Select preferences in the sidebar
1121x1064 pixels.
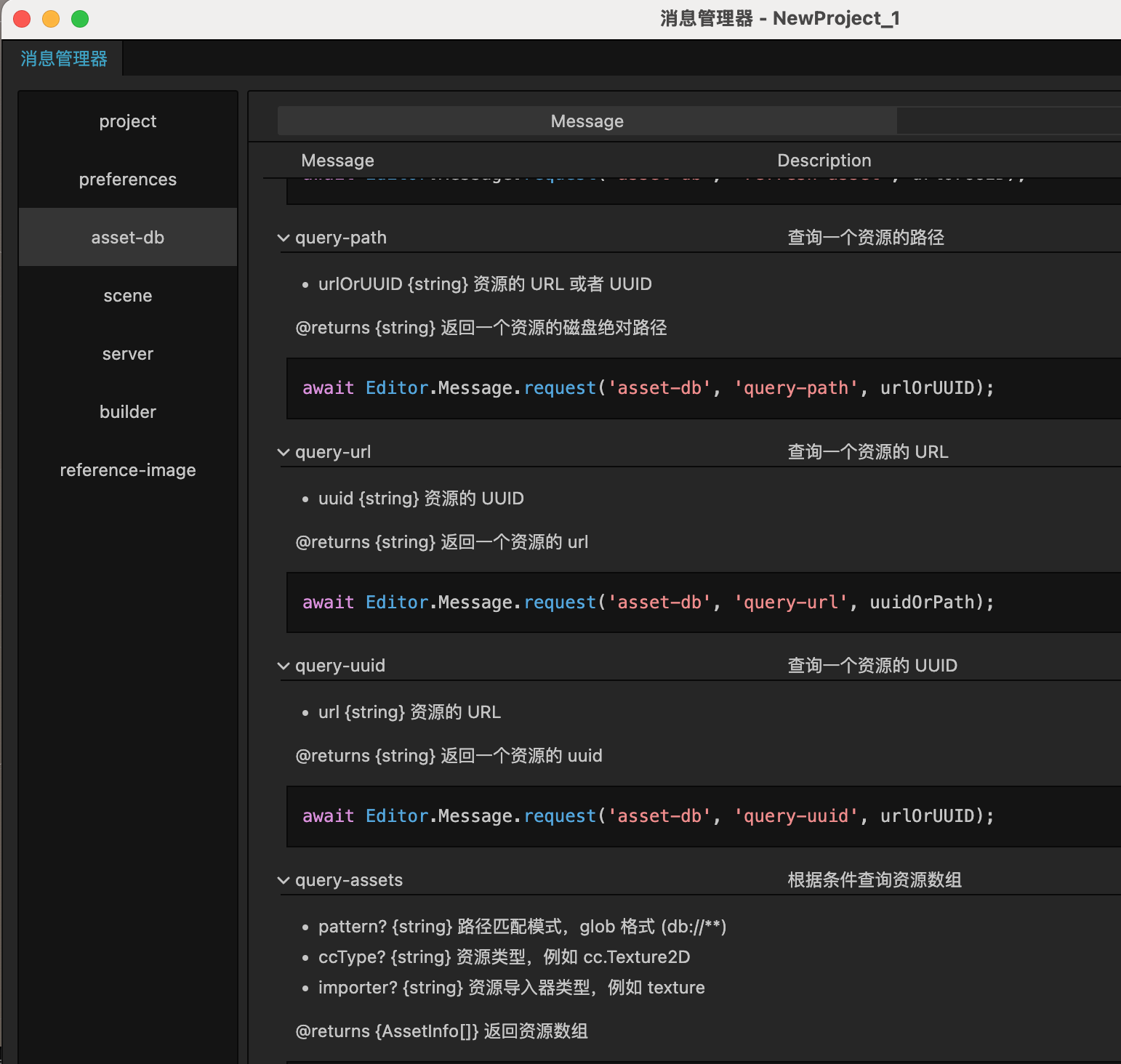pos(128,180)
